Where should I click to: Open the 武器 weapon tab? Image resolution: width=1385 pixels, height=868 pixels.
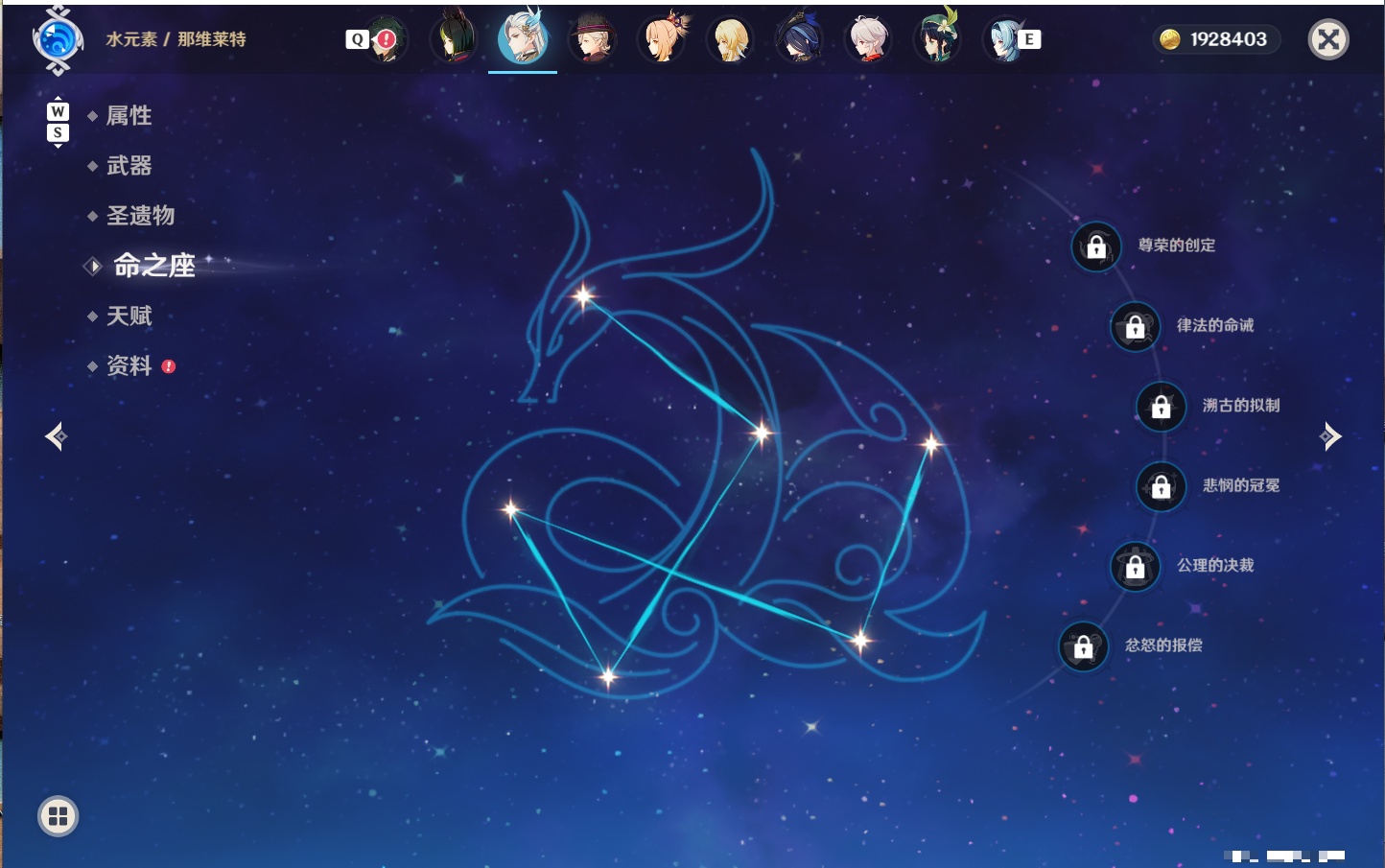[129, 166]
